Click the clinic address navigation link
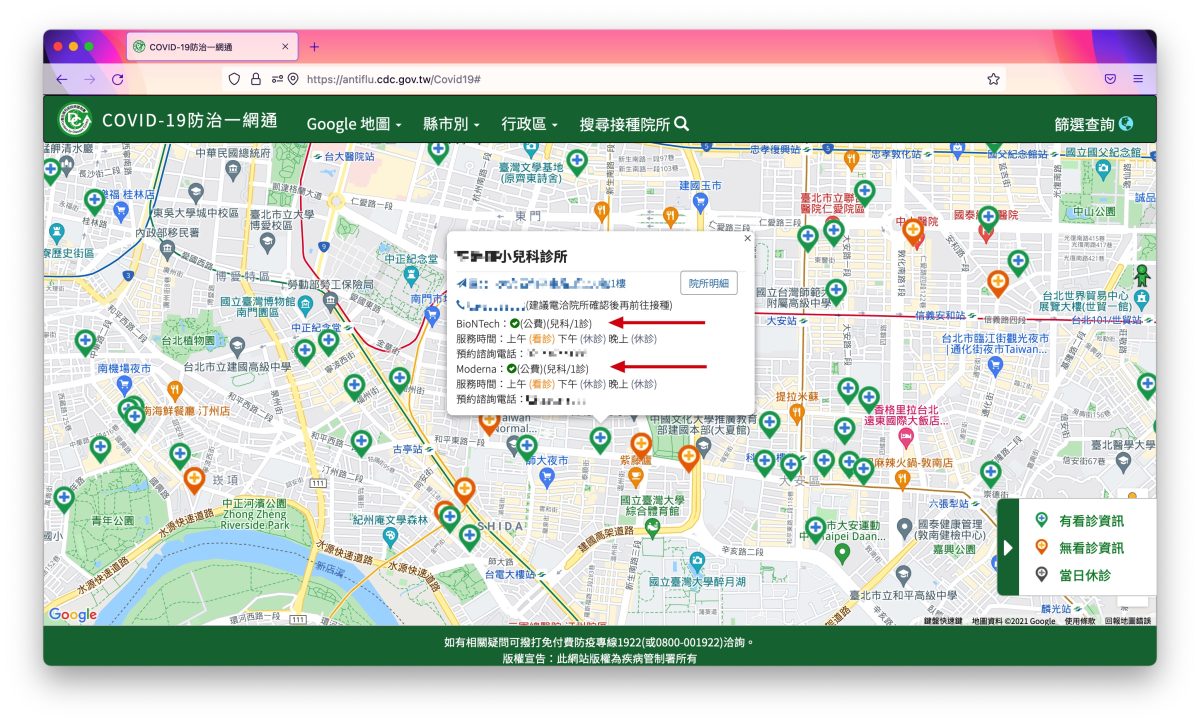Screen dimensions: 1200x723 coord(540,284)
